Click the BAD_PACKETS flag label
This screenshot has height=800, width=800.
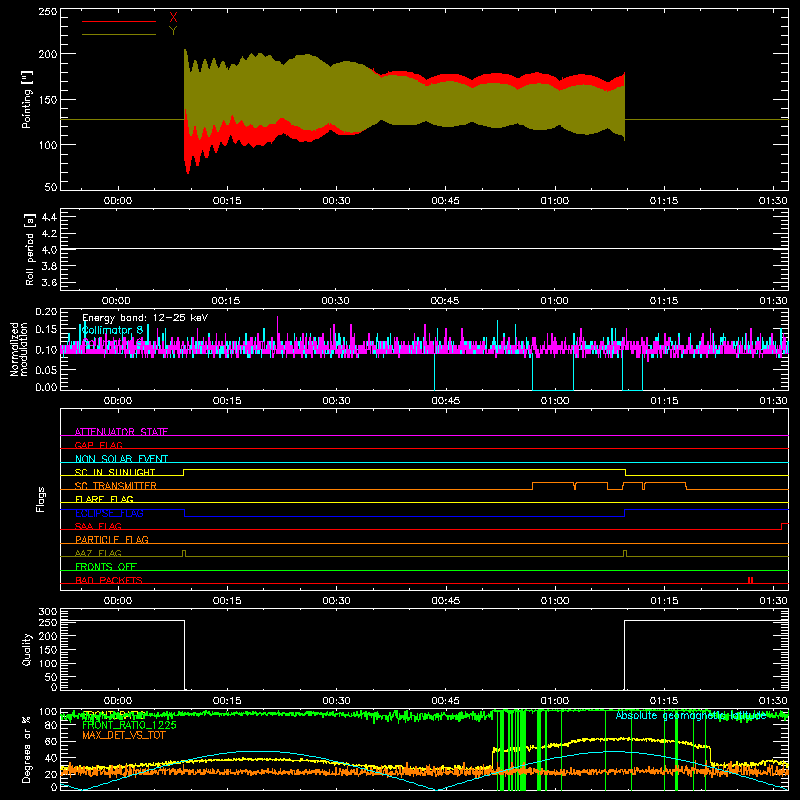pos(109,580)
